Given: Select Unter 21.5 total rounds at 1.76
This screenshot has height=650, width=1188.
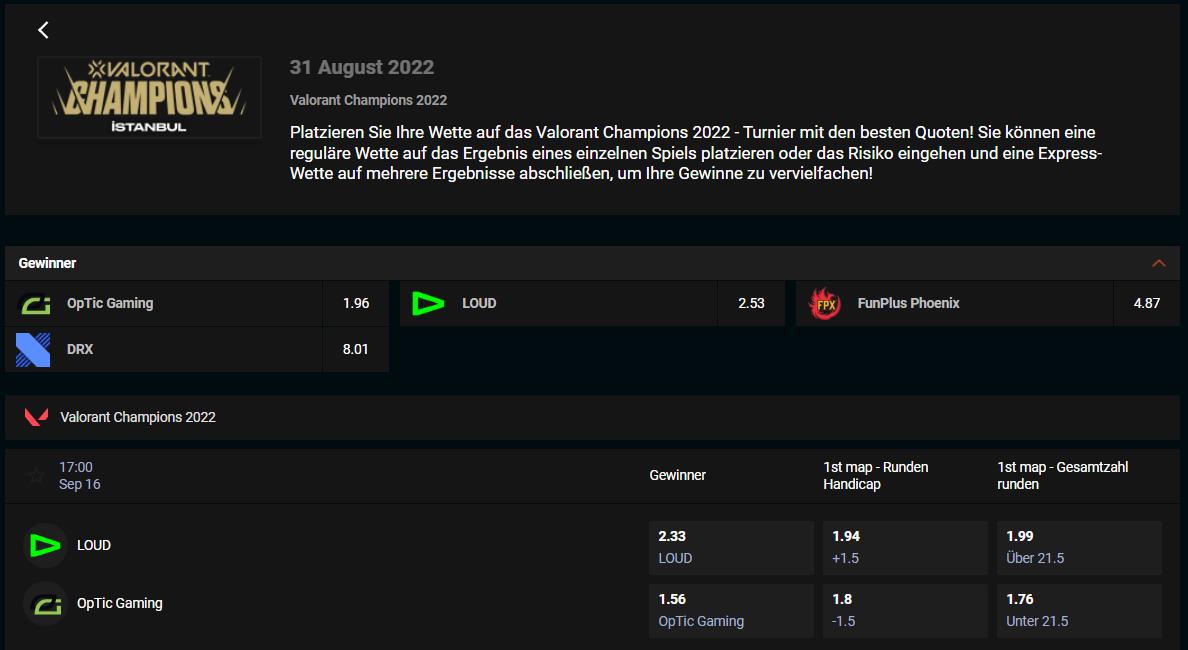Looking at the screenshot, I should click(x=1080, y=610).
